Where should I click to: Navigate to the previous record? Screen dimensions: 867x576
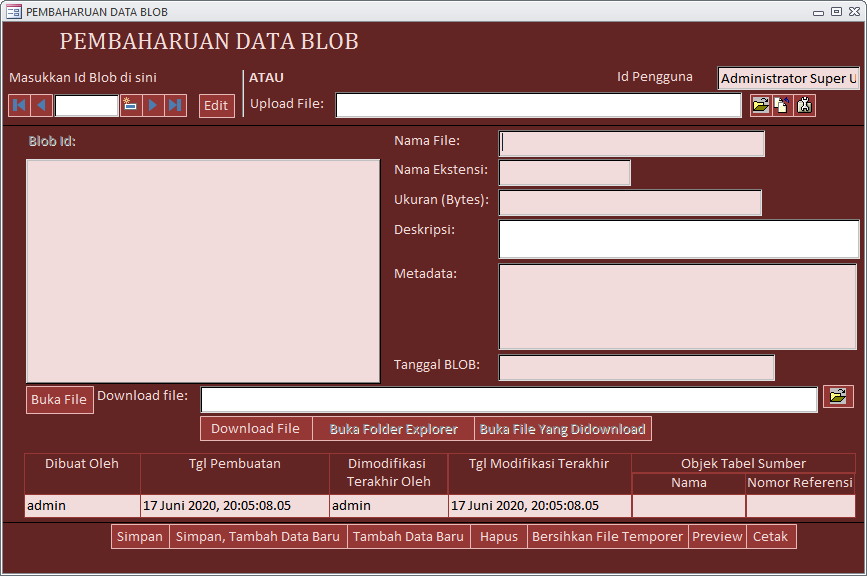39,105
